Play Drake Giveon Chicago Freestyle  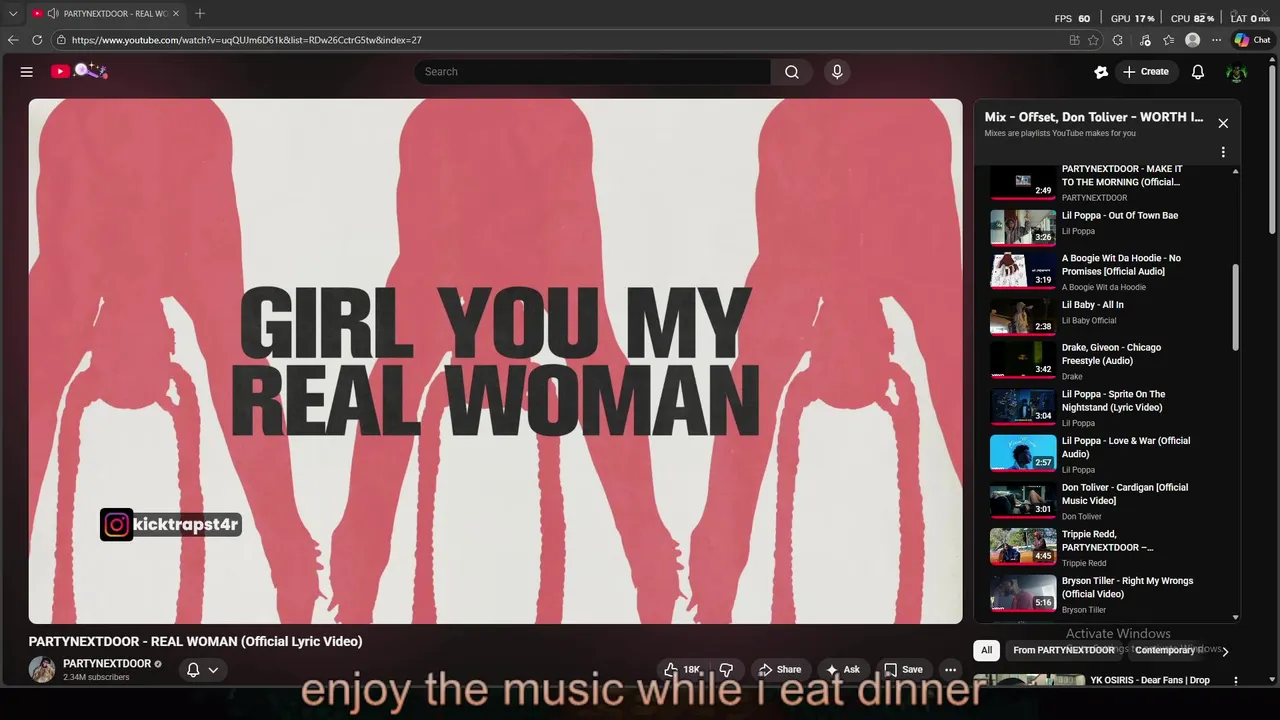coord(1105,361)
